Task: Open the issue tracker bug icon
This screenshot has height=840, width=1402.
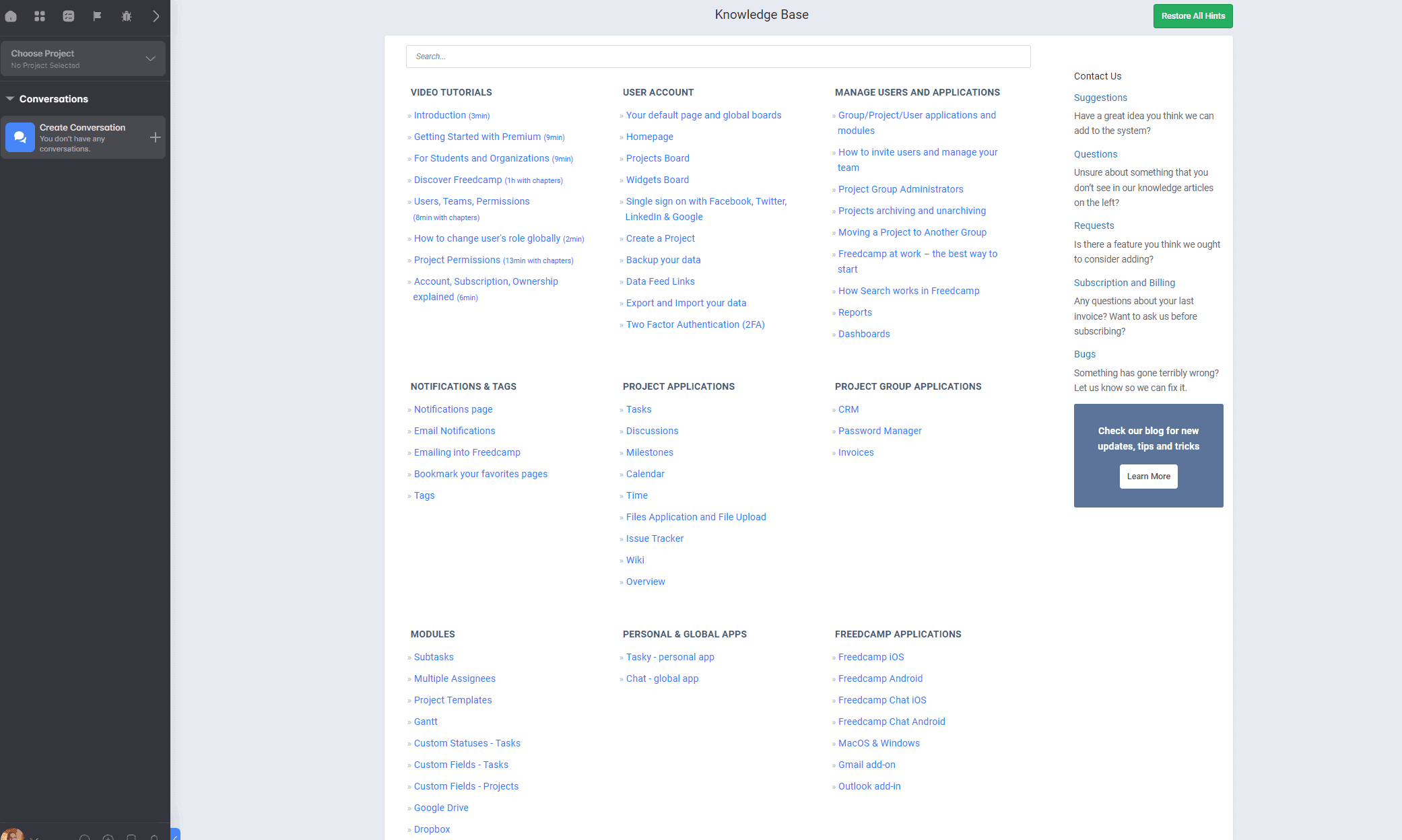Action: click(x=127, y=16)
